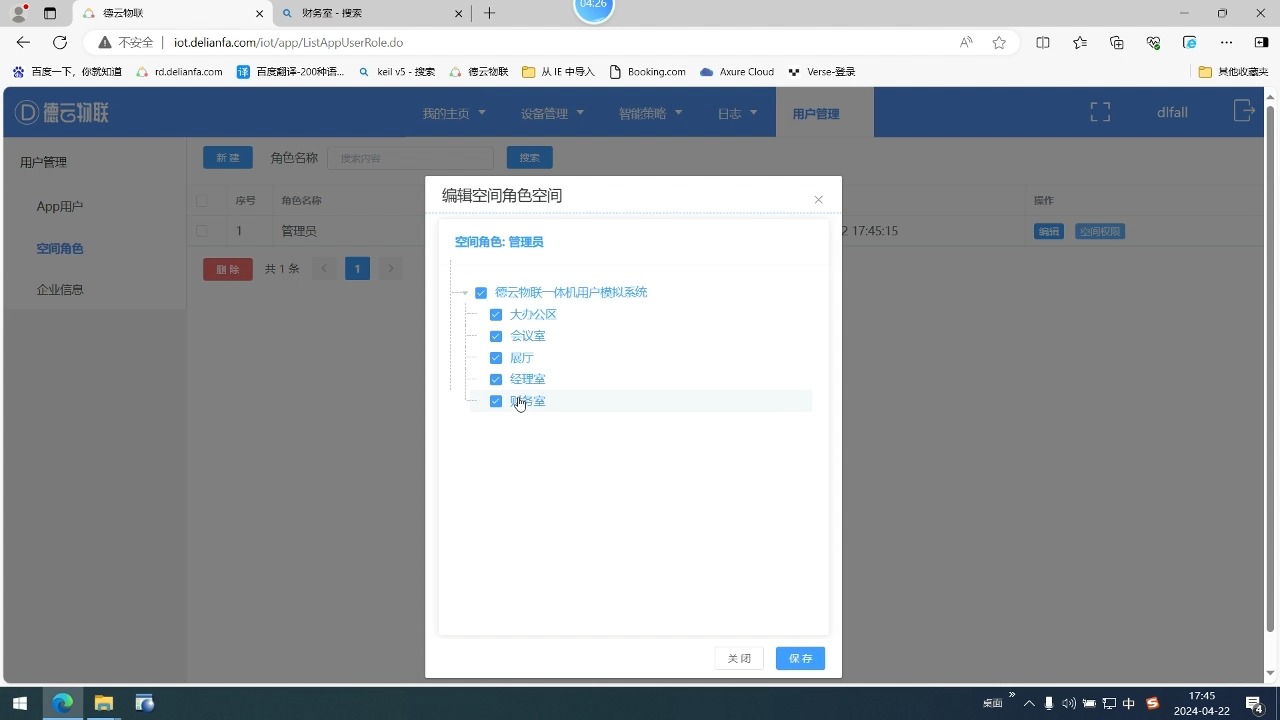The width and height of the screenshot is (1280, 720).
Task: Click the 保存 button in the dialog
Action: click(x=800, y=659)
